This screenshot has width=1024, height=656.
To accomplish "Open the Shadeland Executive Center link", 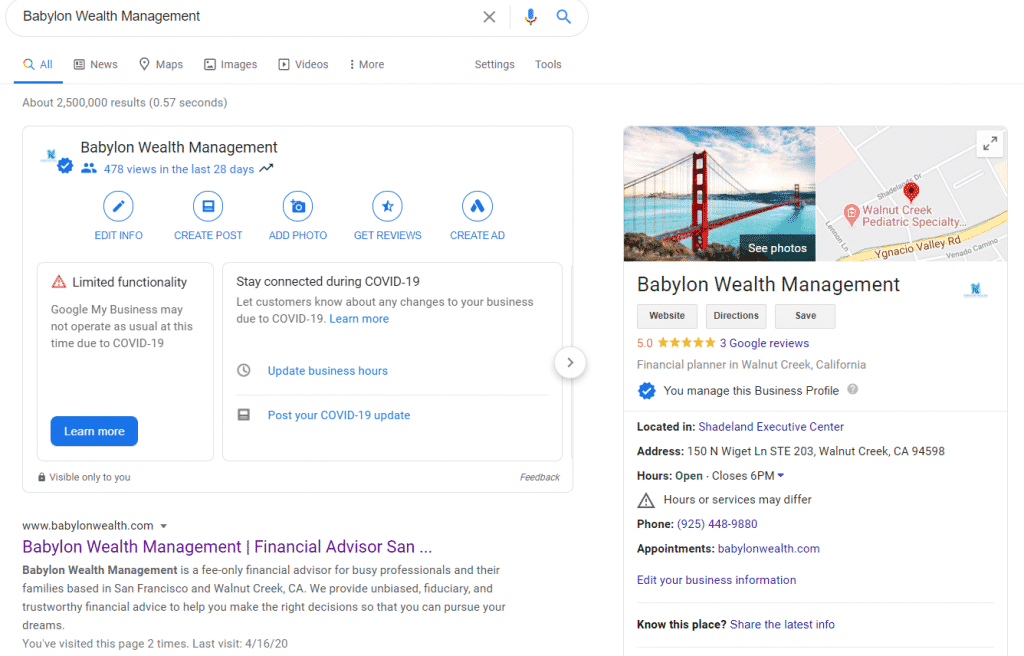I will (x=771, y=427).
